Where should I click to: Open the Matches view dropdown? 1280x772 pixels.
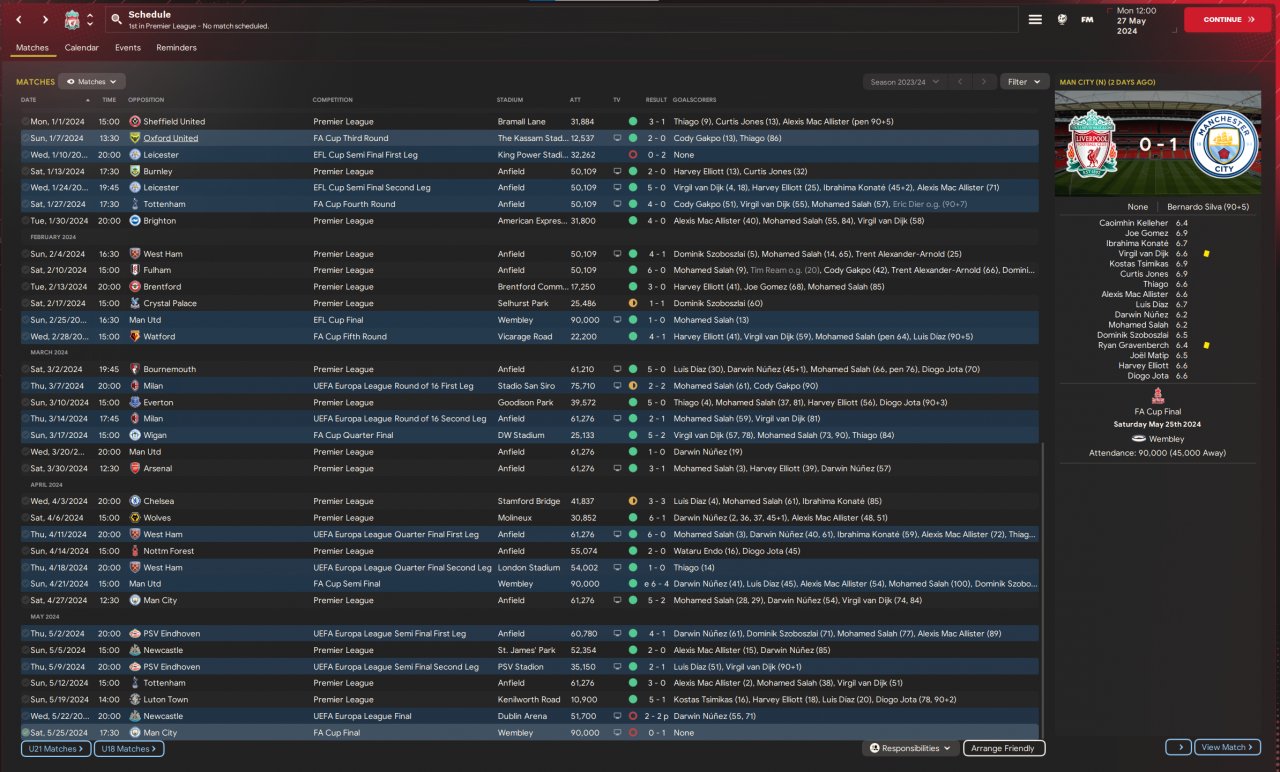[92, 82]
